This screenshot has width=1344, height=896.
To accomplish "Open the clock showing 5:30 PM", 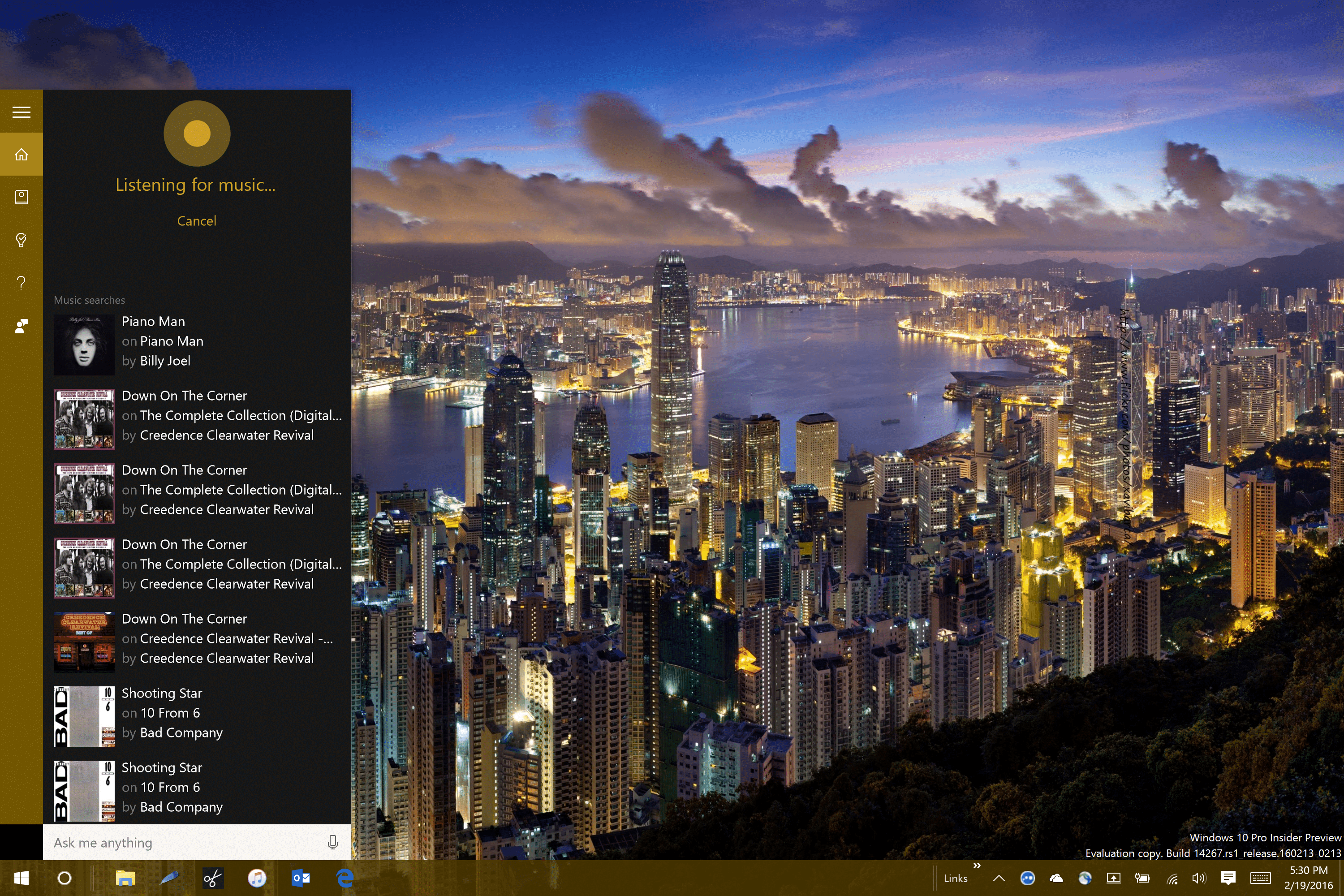I will click(1309, 878).
